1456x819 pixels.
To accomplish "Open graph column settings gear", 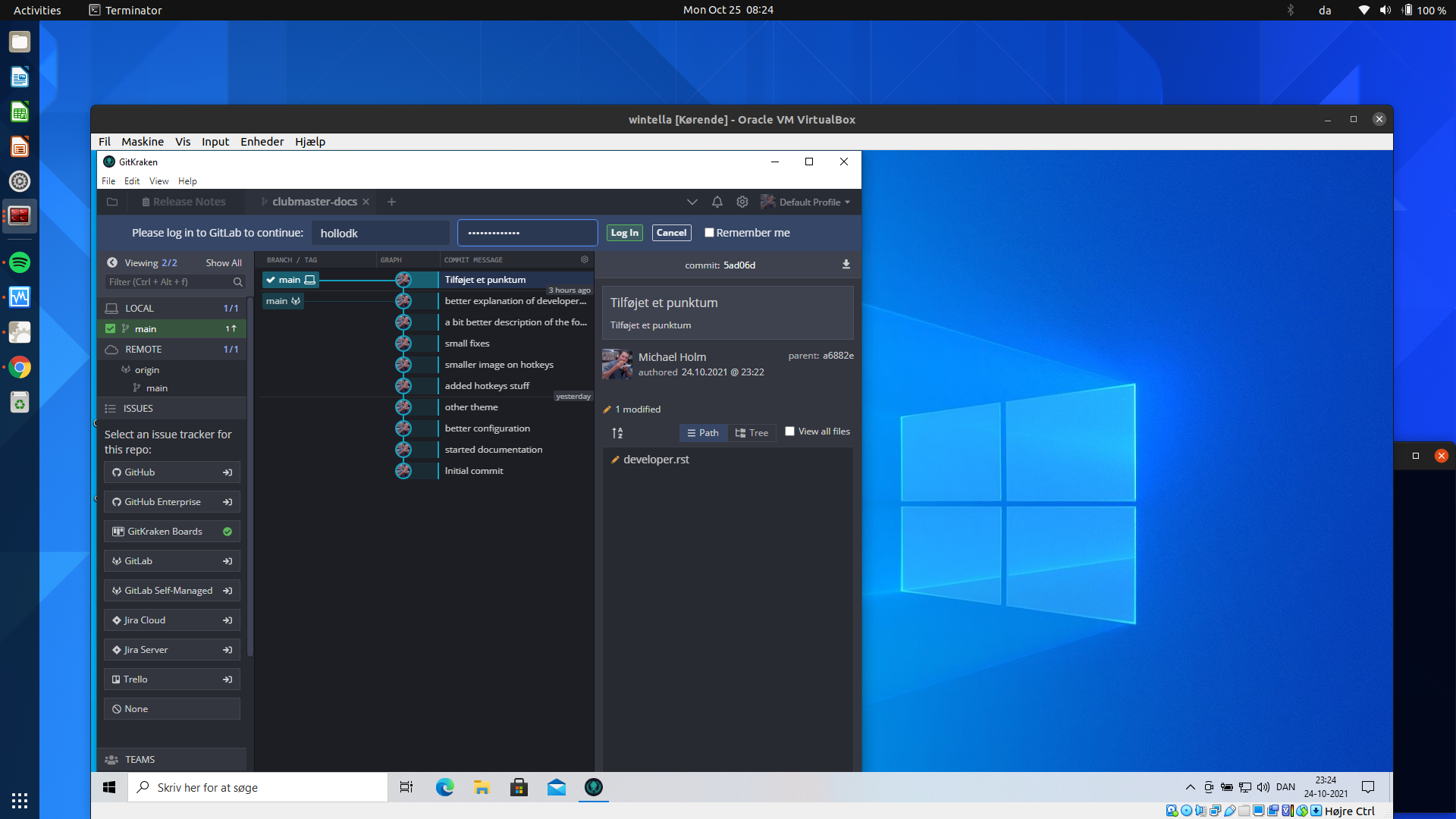I will 585,259.
